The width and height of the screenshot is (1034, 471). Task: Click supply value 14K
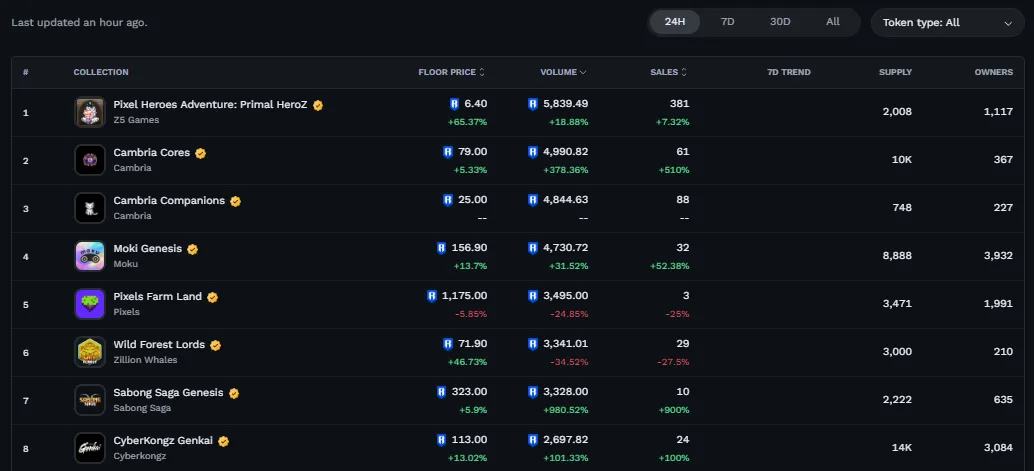tap(902, 448)
